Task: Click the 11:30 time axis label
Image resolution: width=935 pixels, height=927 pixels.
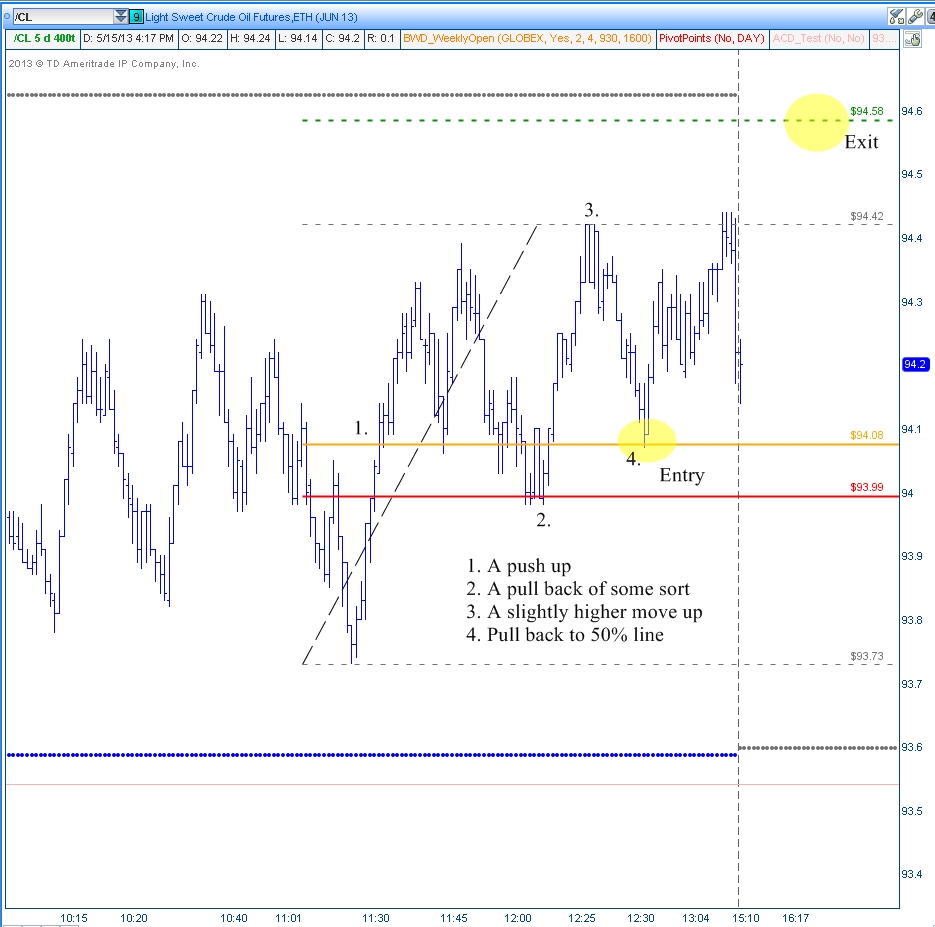Action: tap(375, 917)
